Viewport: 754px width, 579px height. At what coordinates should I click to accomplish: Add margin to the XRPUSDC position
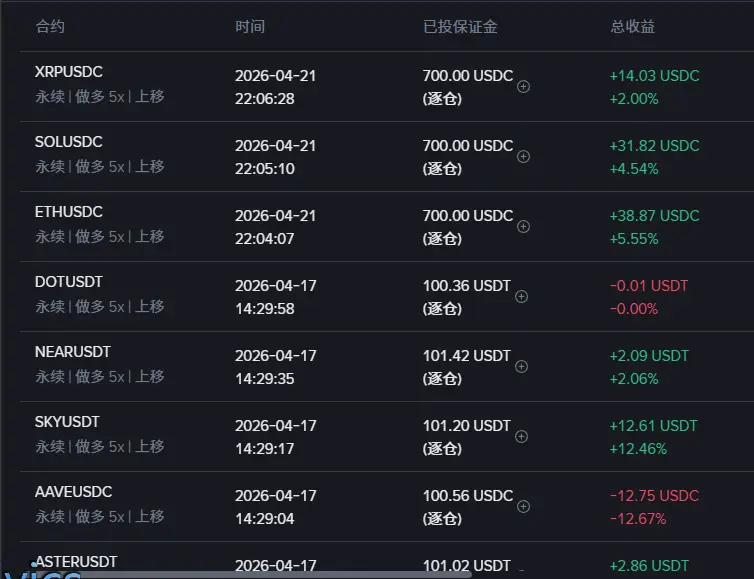pyautogui.click(x=523, y=87)
